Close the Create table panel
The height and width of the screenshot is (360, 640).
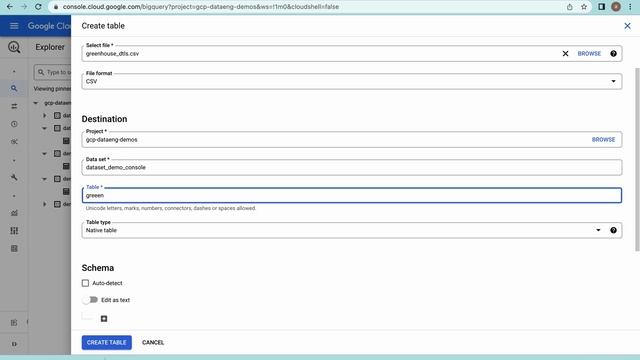click(627, 26)
